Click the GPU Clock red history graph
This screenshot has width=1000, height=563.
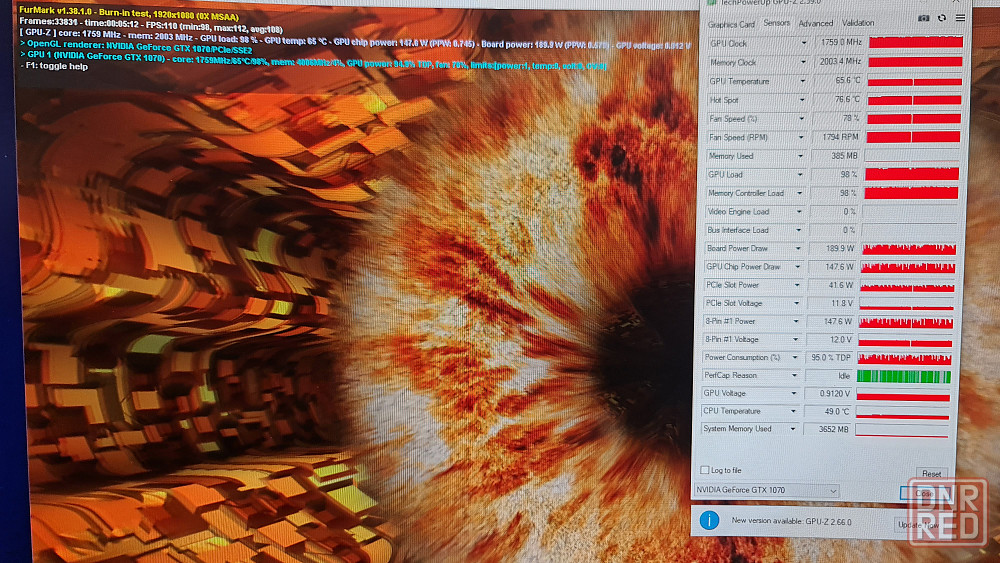[916, 42]
